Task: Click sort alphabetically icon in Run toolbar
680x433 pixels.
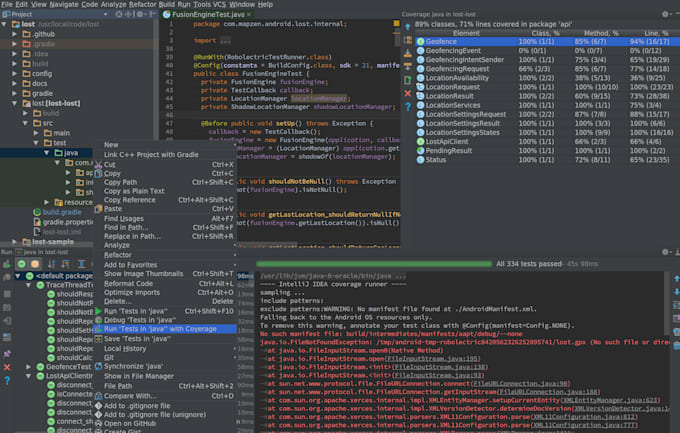Action: coord(52,264)
